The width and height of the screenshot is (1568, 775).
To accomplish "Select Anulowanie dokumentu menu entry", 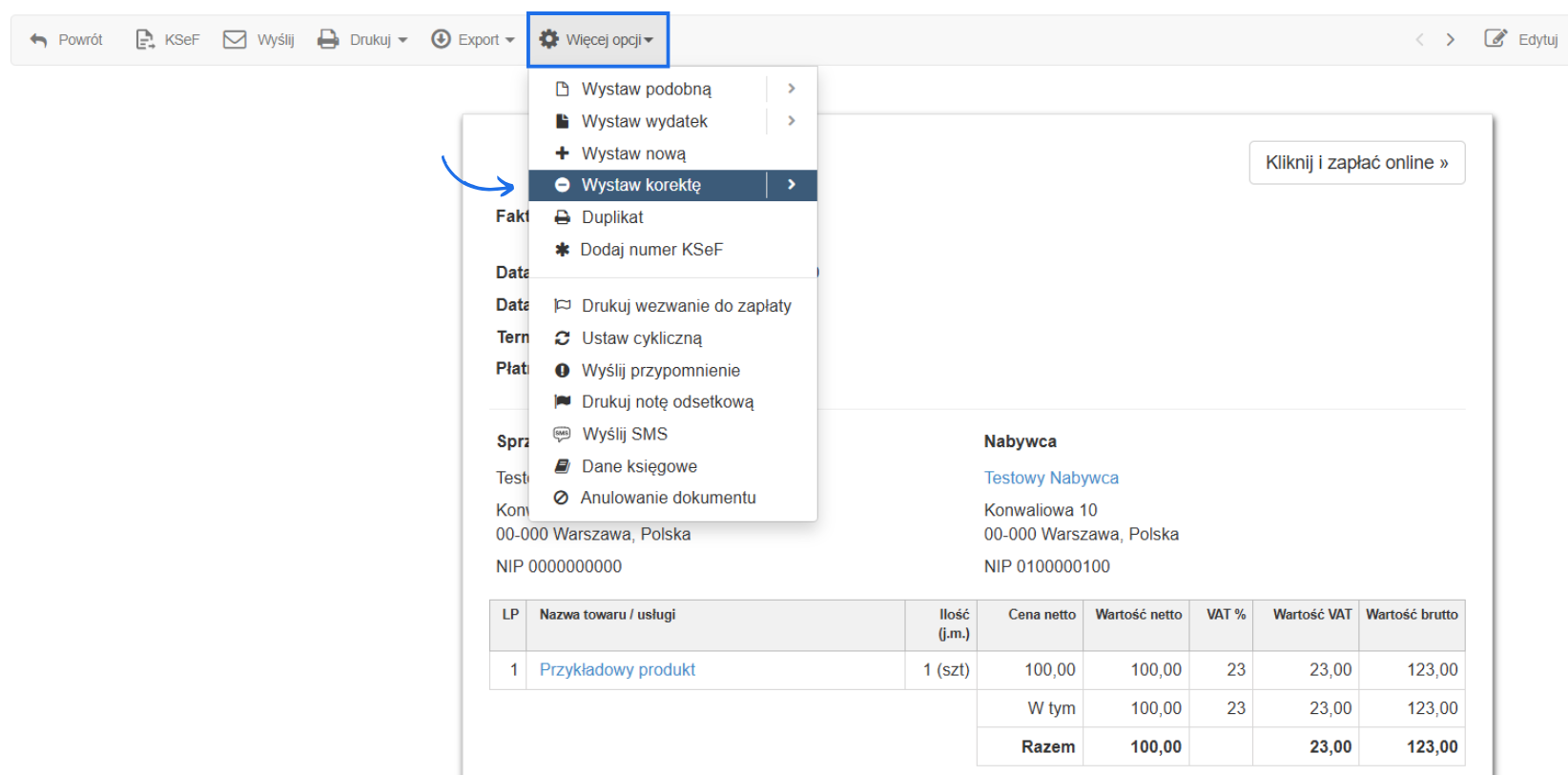I will (x=668, y=498).
